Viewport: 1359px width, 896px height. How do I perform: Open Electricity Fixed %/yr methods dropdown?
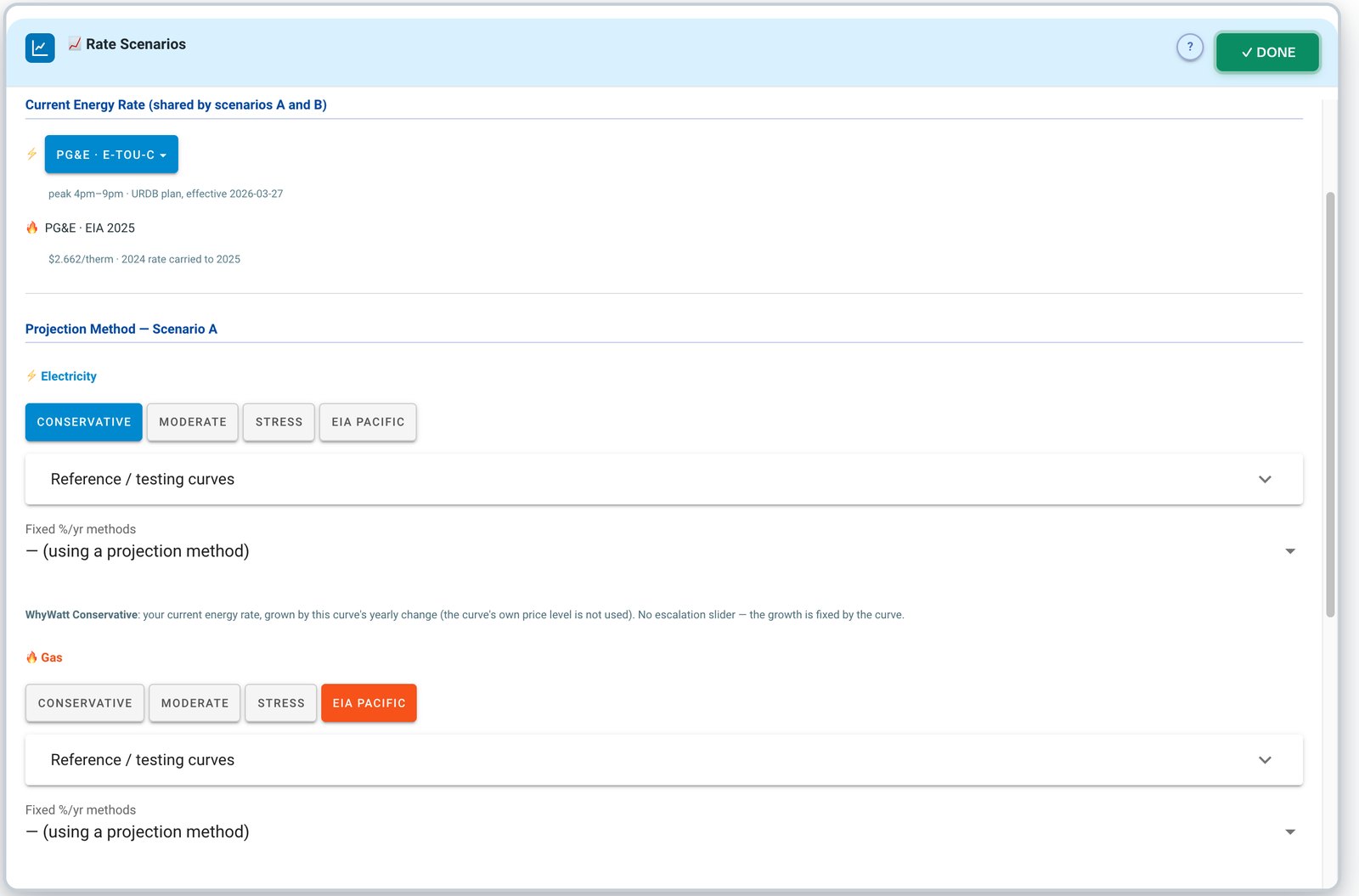pyautogui.click(x=664, y=551)
